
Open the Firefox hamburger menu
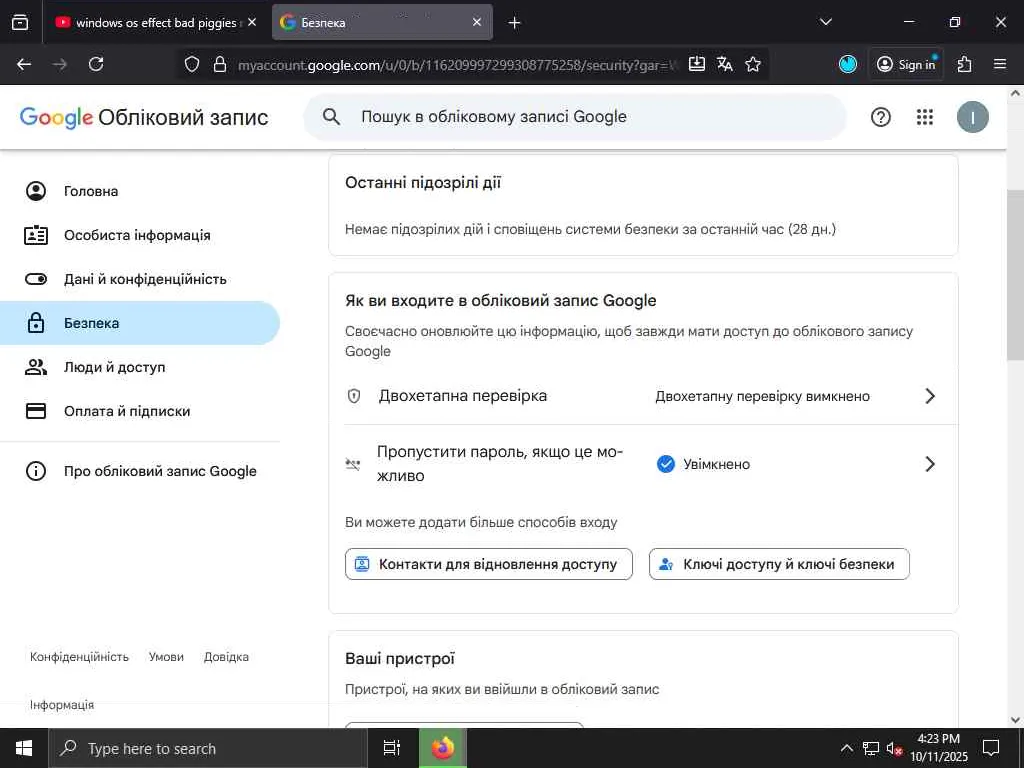click(1000, 64)
